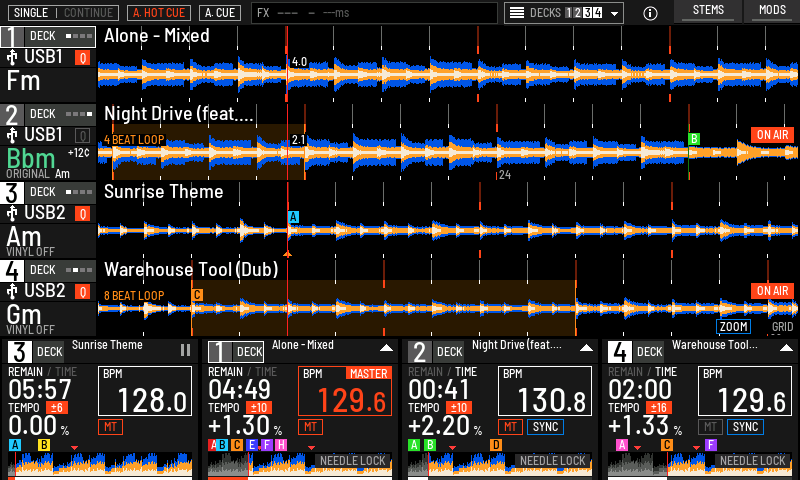Screen dimensions: 800x480
Task: Toggle MT master tempo on deck 2
Action: pos(510,427)
